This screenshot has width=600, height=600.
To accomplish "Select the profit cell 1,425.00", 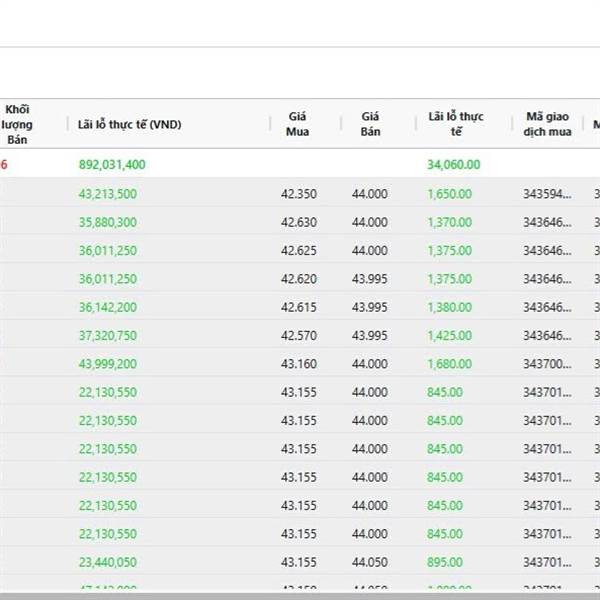I will pyautogui.click(x=449, y=335).
